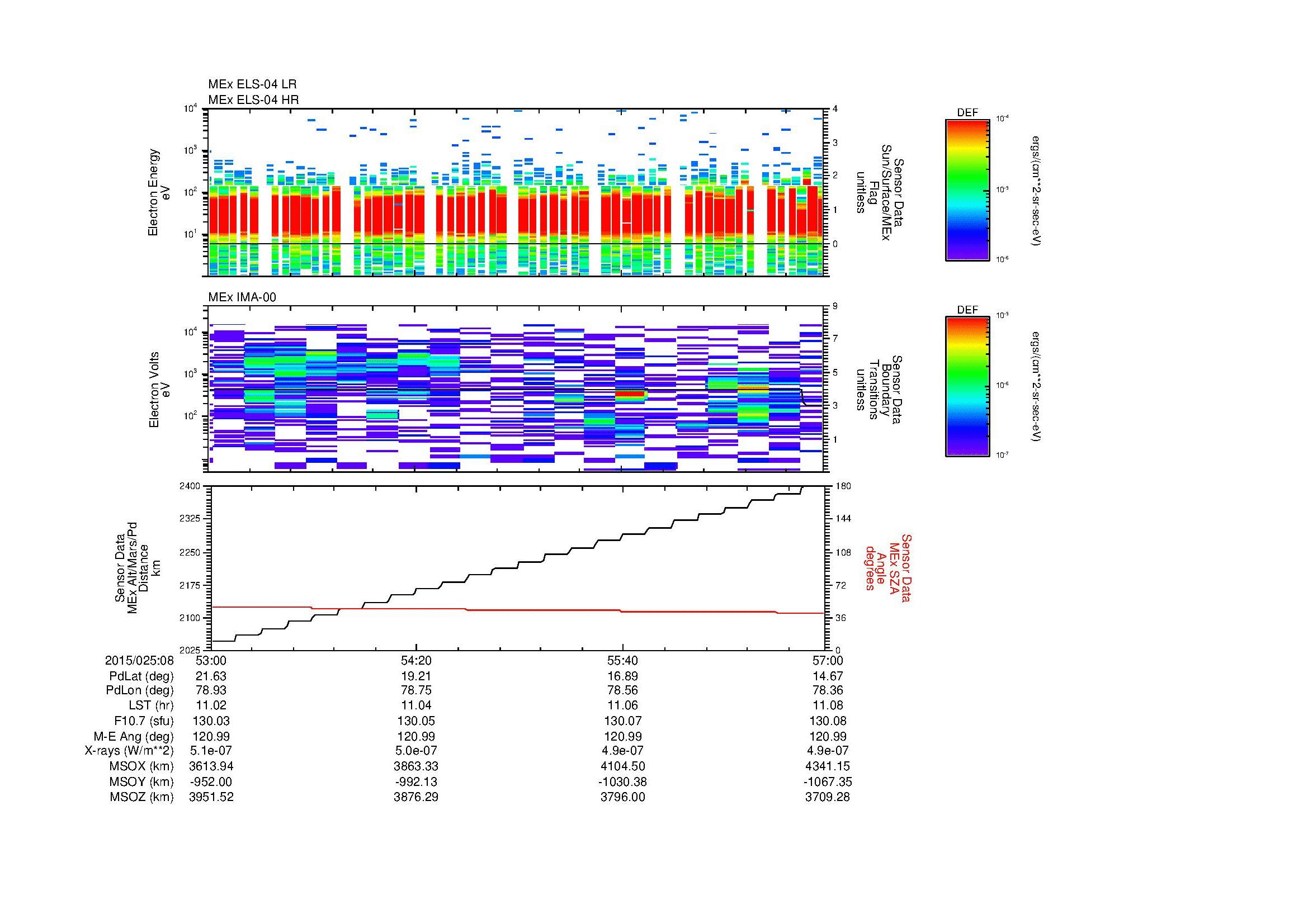Click the PdLon value 78.36

(x=827, y=690)
